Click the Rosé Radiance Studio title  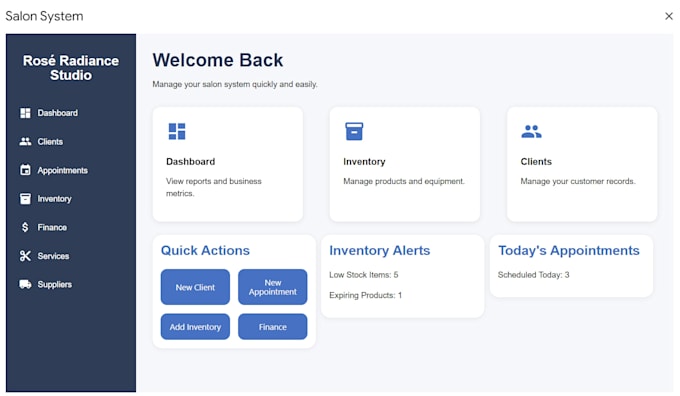click(x=71, y=68)
